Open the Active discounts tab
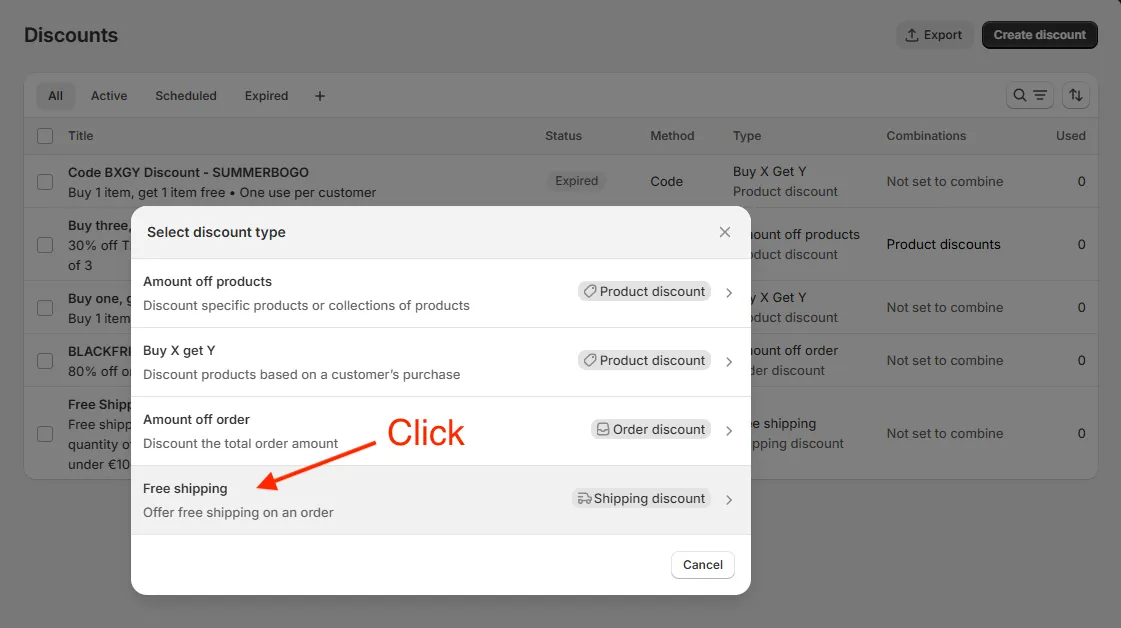The width and height of the screenshot is (1121, 628). tap(108, 95)
